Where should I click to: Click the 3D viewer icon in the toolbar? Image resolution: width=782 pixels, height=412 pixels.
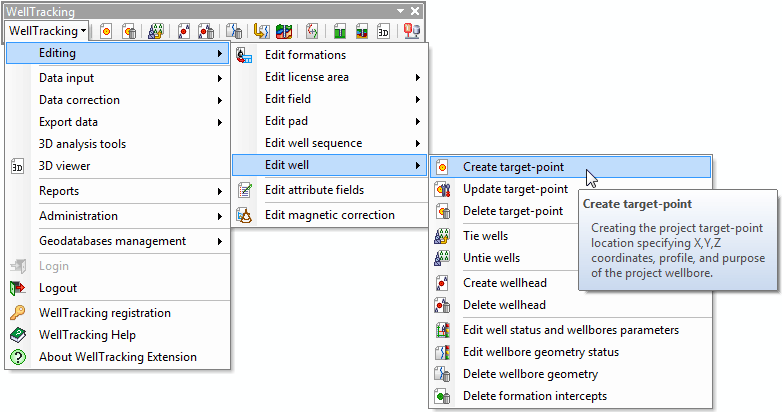383,31
